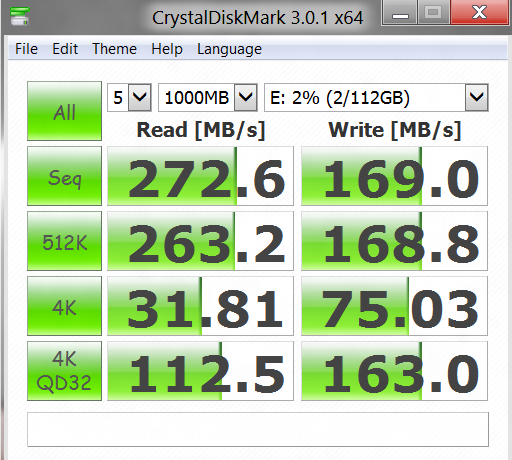Click the 4K write result 75.03
The width and height of the screenshot is (512, 460).
click(x=394, y=306)
